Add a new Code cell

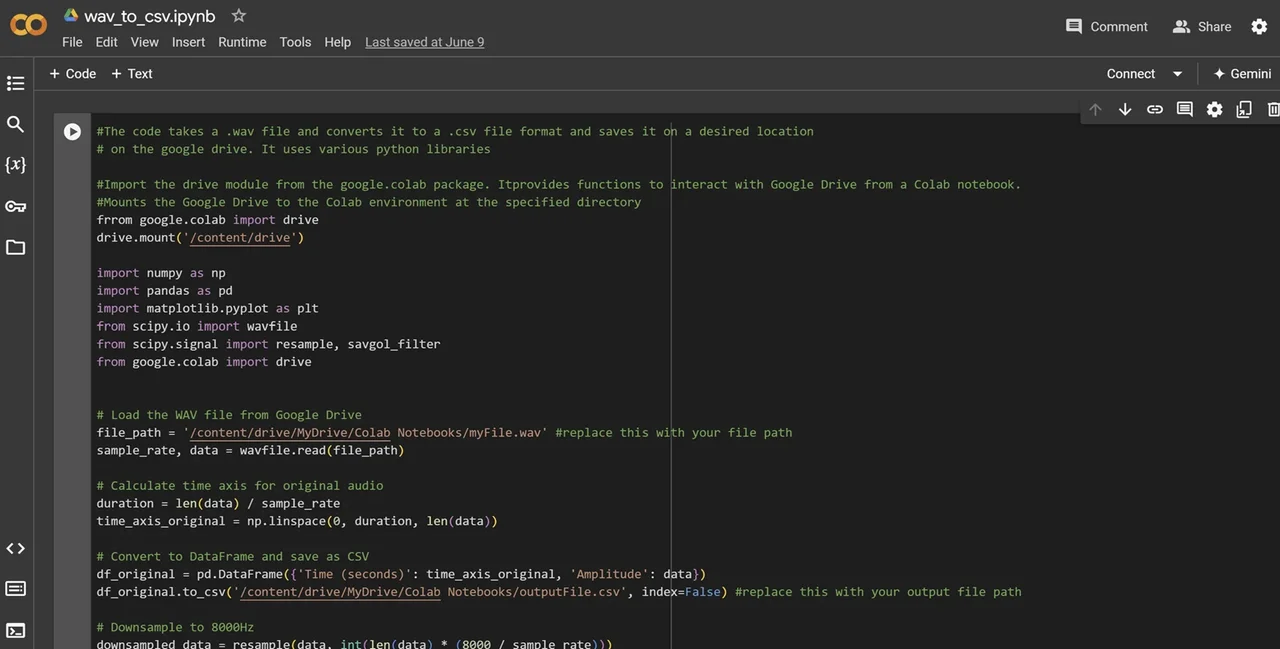(73, 74)
